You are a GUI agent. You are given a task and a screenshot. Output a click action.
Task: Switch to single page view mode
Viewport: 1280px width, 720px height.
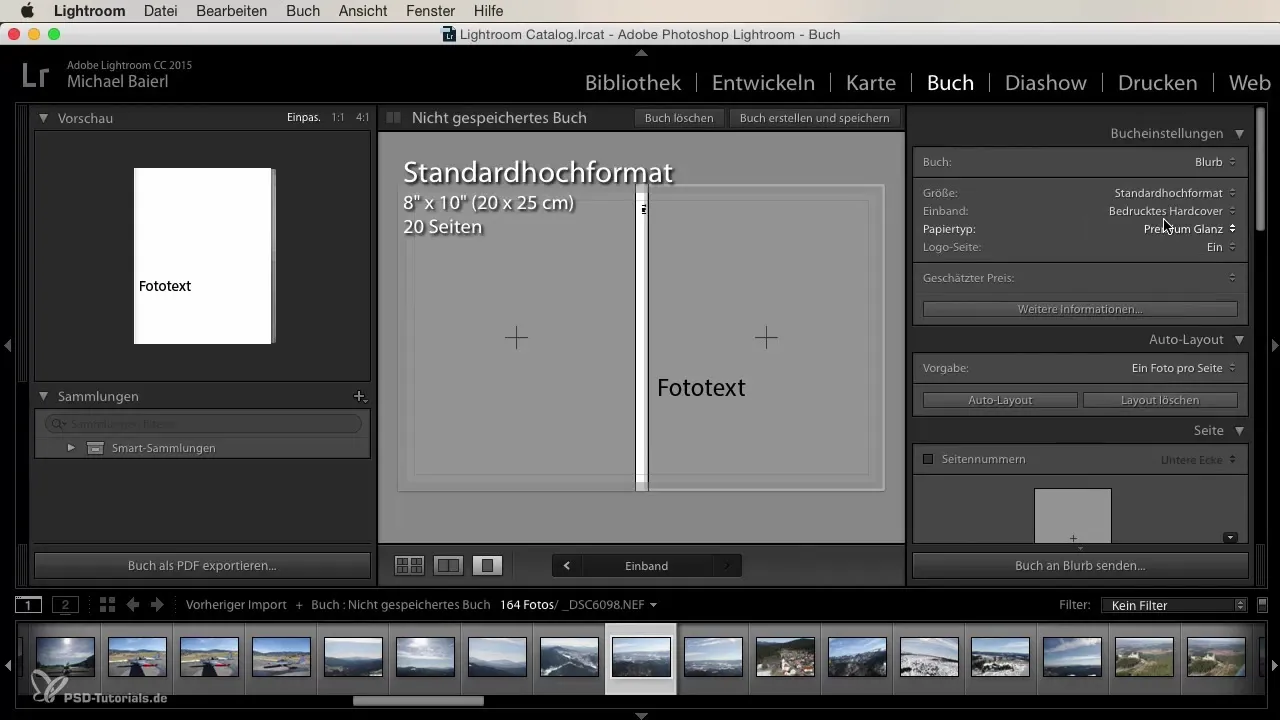pyautogui.click(x=487, y=566)
